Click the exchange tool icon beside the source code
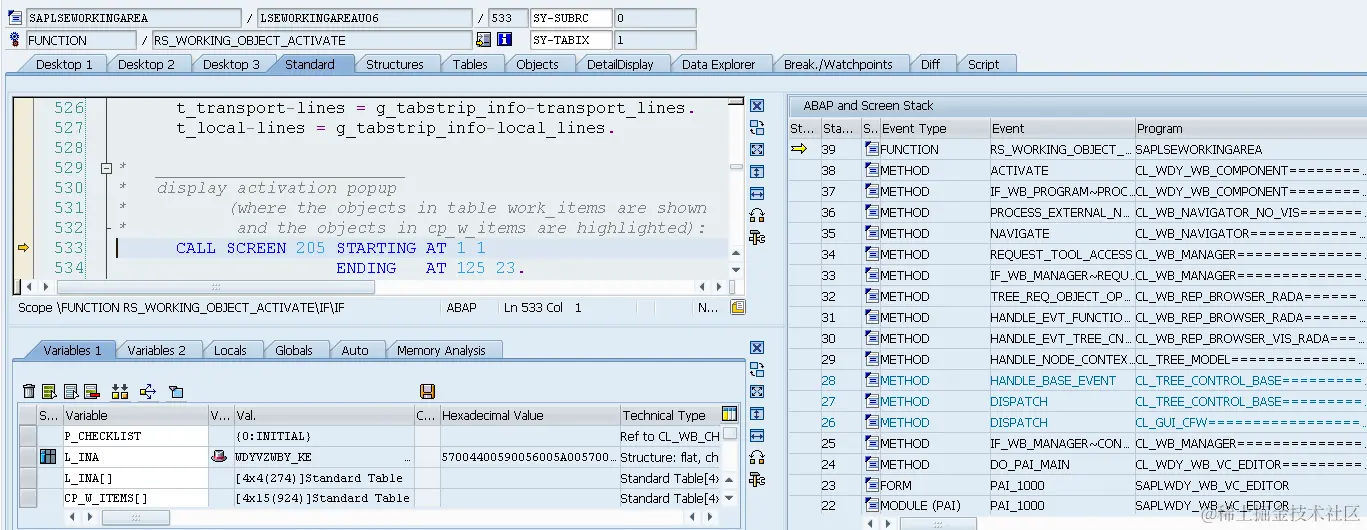This screenshot has width=1367, height=530. 757,128
